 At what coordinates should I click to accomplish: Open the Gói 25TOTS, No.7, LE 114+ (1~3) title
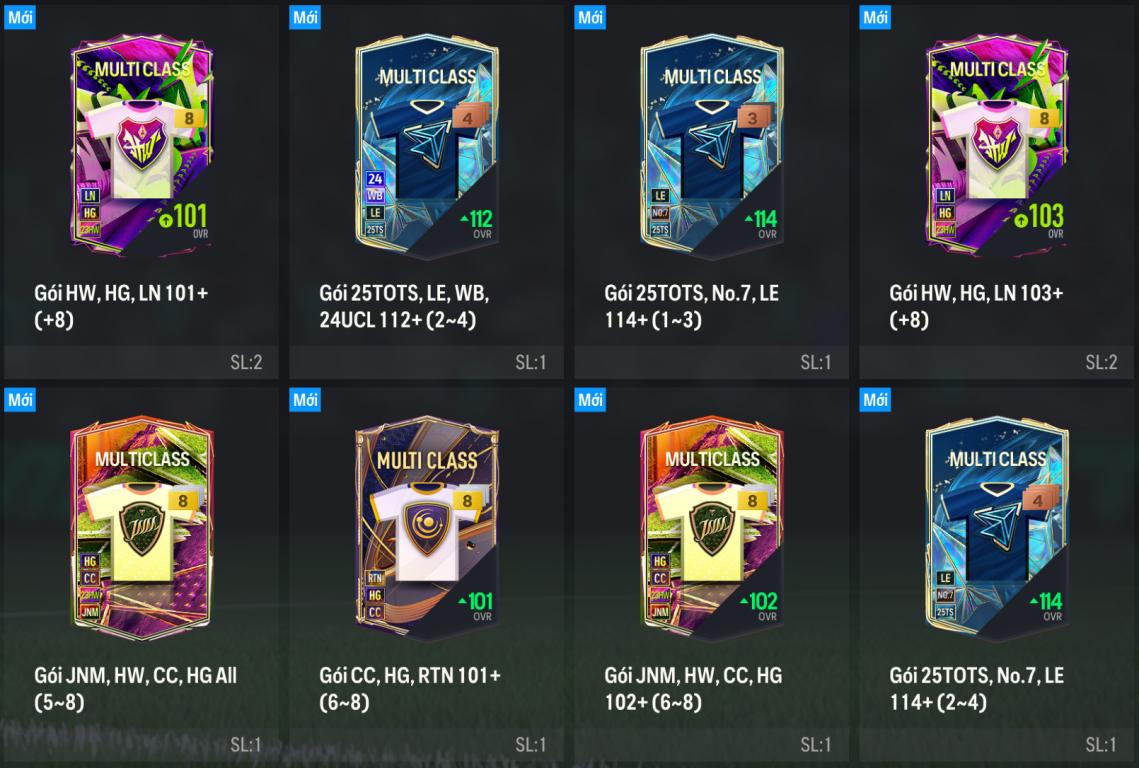692,306
